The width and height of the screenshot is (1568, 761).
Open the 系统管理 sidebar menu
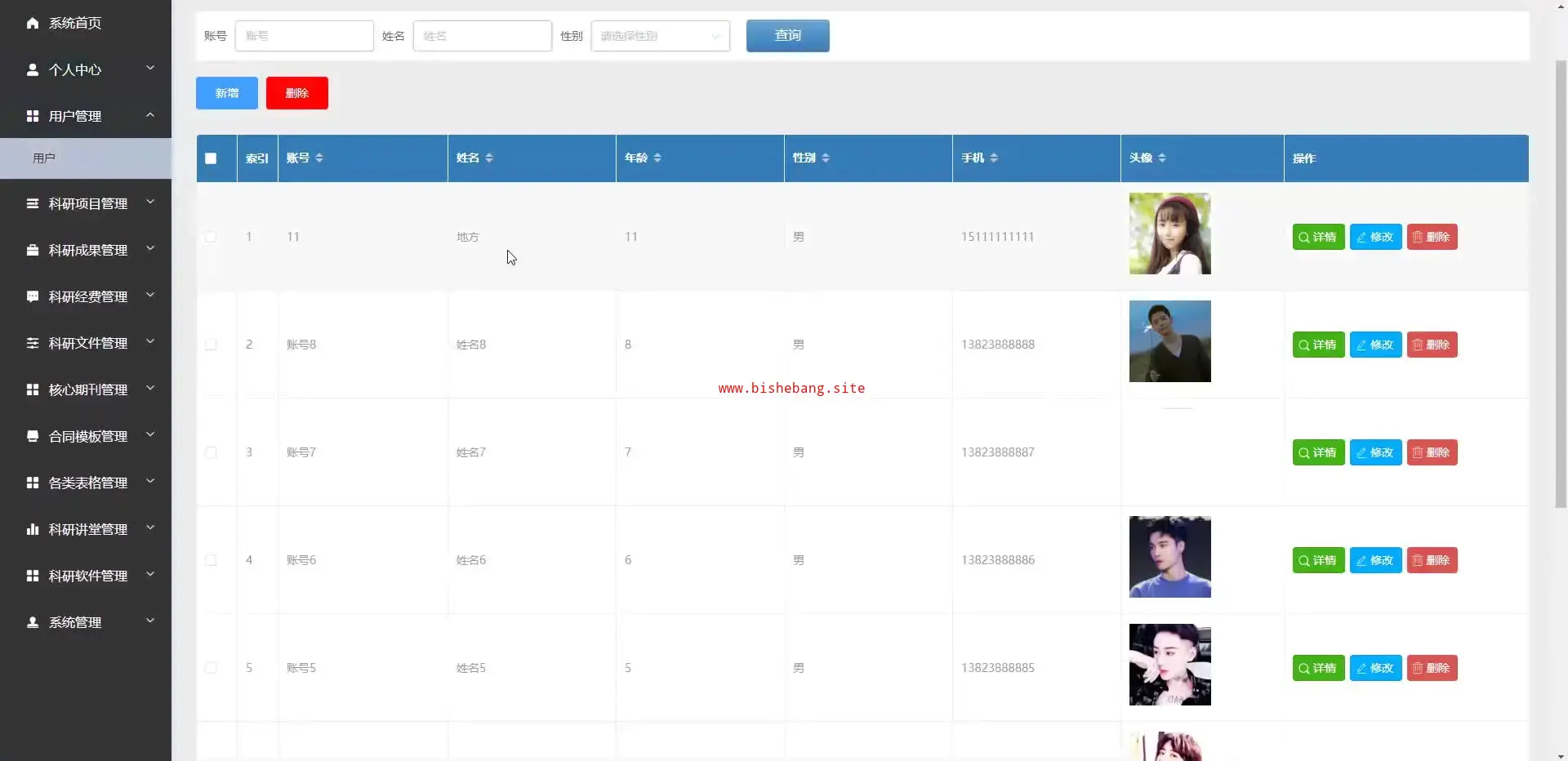click(88, 622)
